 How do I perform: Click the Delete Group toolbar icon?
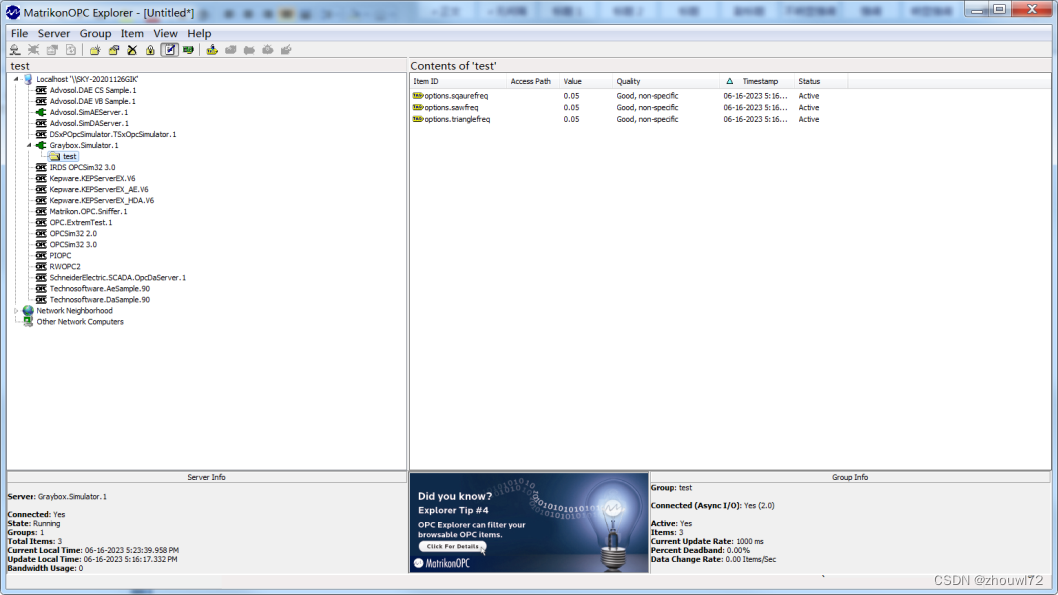(130, 50)
